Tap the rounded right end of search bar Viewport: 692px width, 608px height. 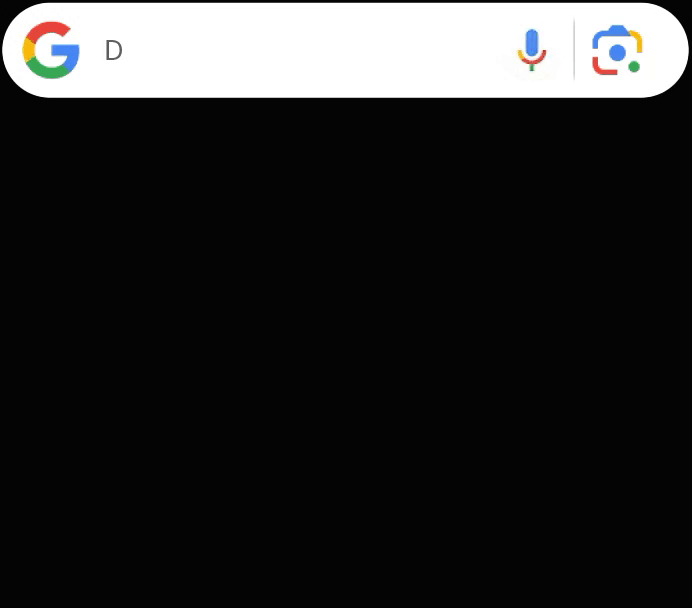coord(669,50)
